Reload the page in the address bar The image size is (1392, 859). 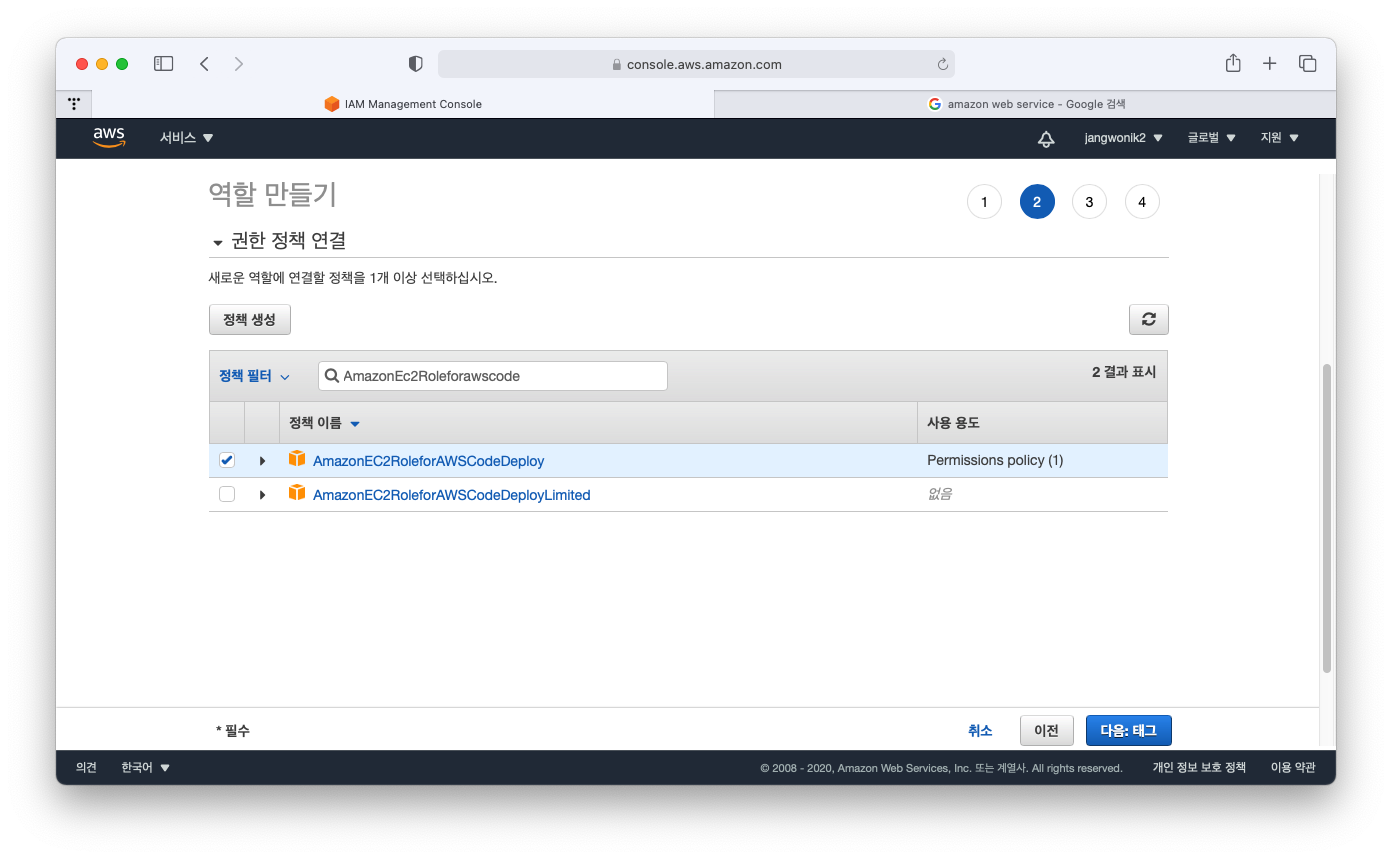coord(942,64)
